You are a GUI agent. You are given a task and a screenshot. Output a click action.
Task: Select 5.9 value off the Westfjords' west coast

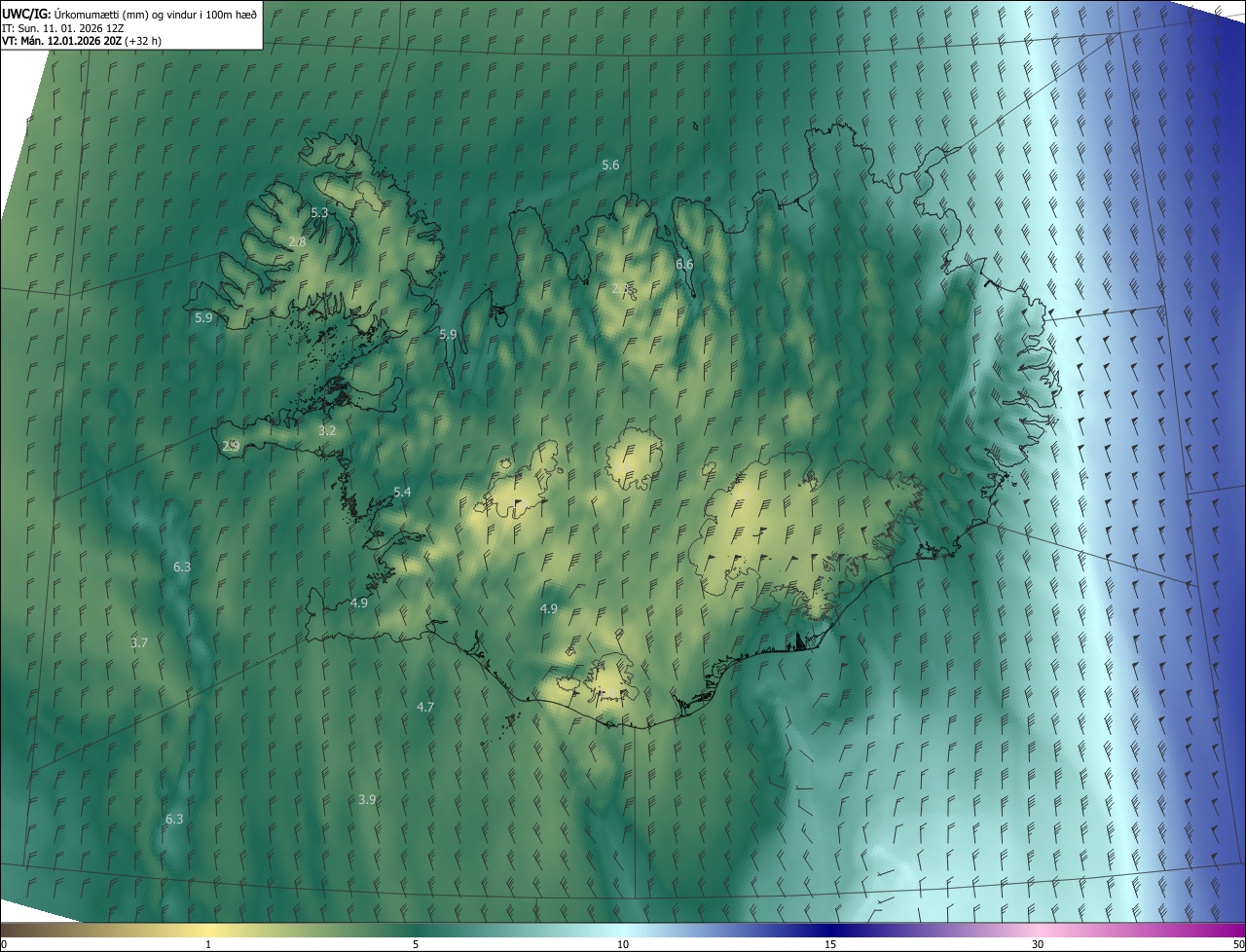pos(203,318)
